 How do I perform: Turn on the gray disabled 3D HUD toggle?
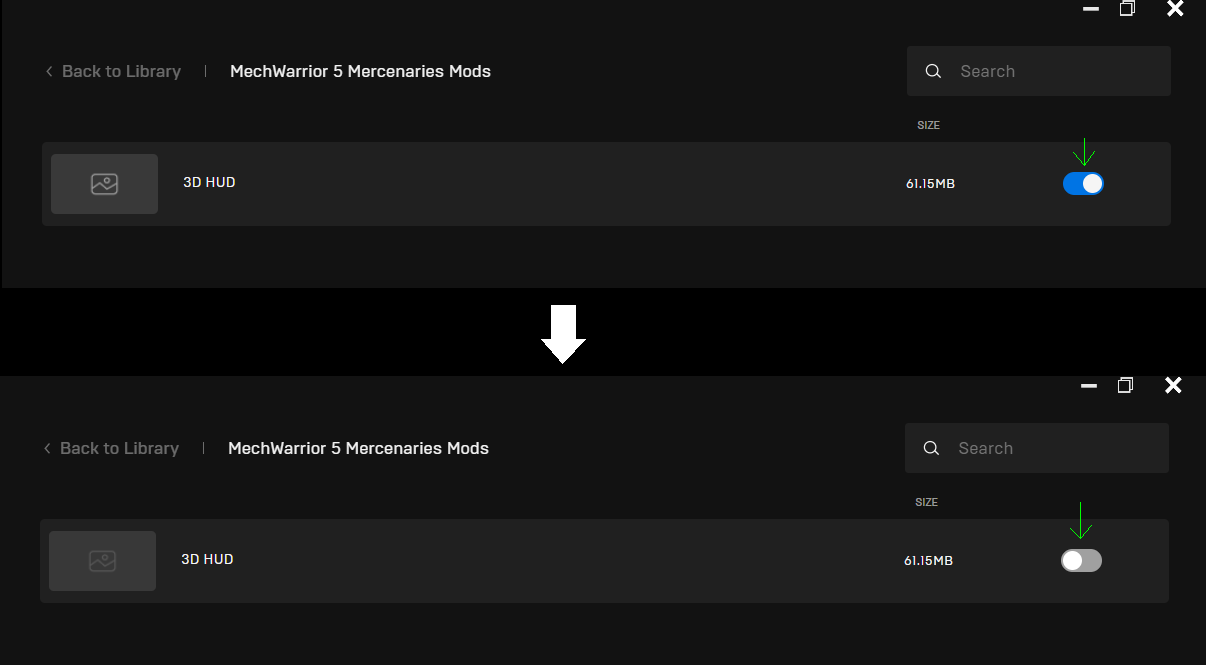(x=1081, y=561)
